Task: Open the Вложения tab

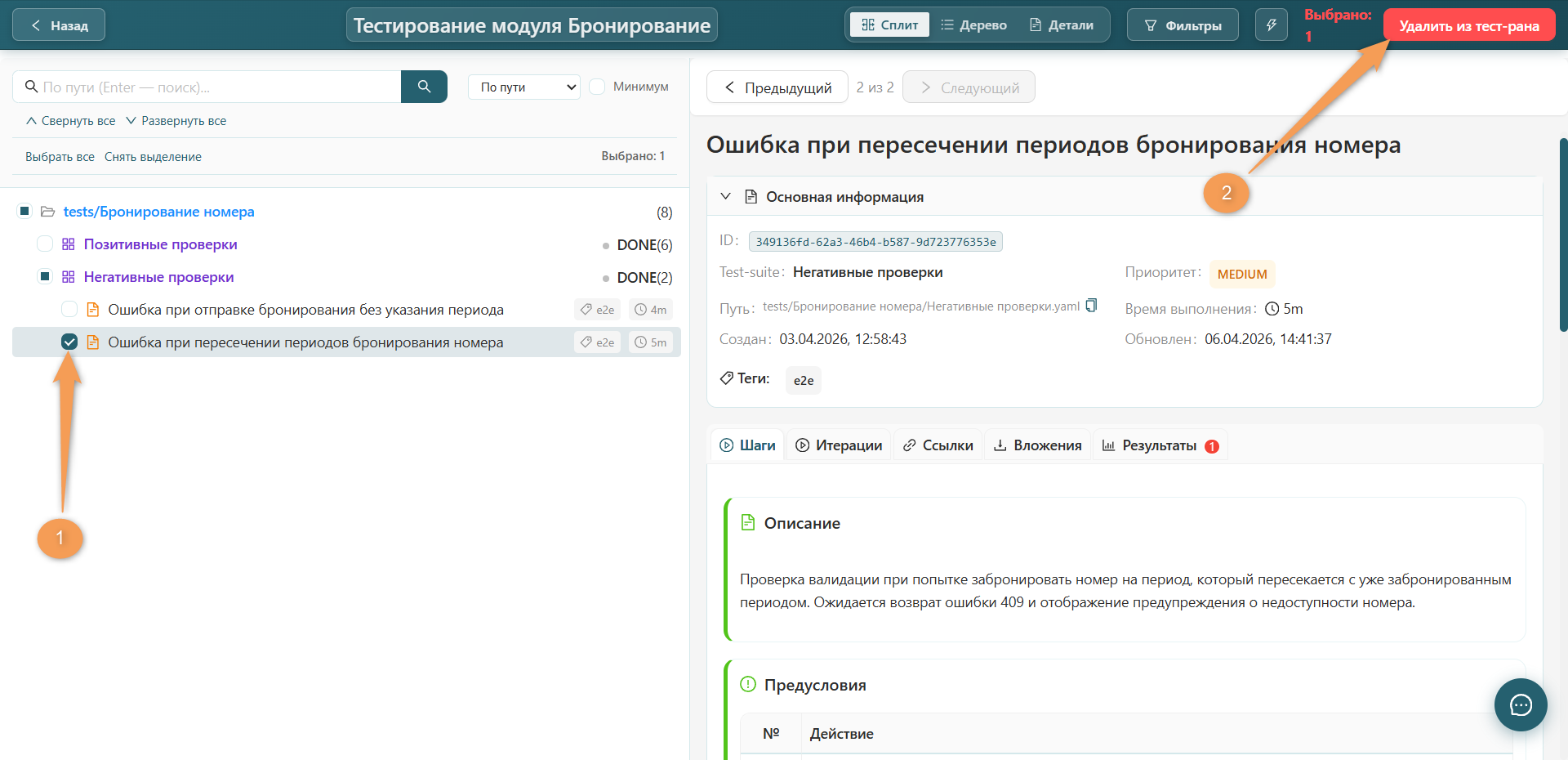Action: click(1037, 445)
